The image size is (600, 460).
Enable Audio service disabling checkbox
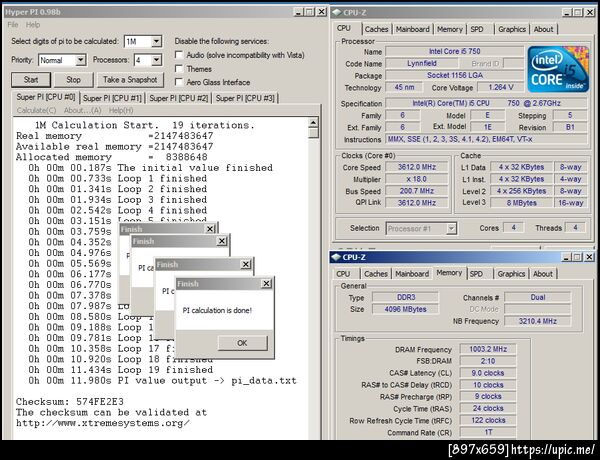pyautogui.click(x=179, y=55)
